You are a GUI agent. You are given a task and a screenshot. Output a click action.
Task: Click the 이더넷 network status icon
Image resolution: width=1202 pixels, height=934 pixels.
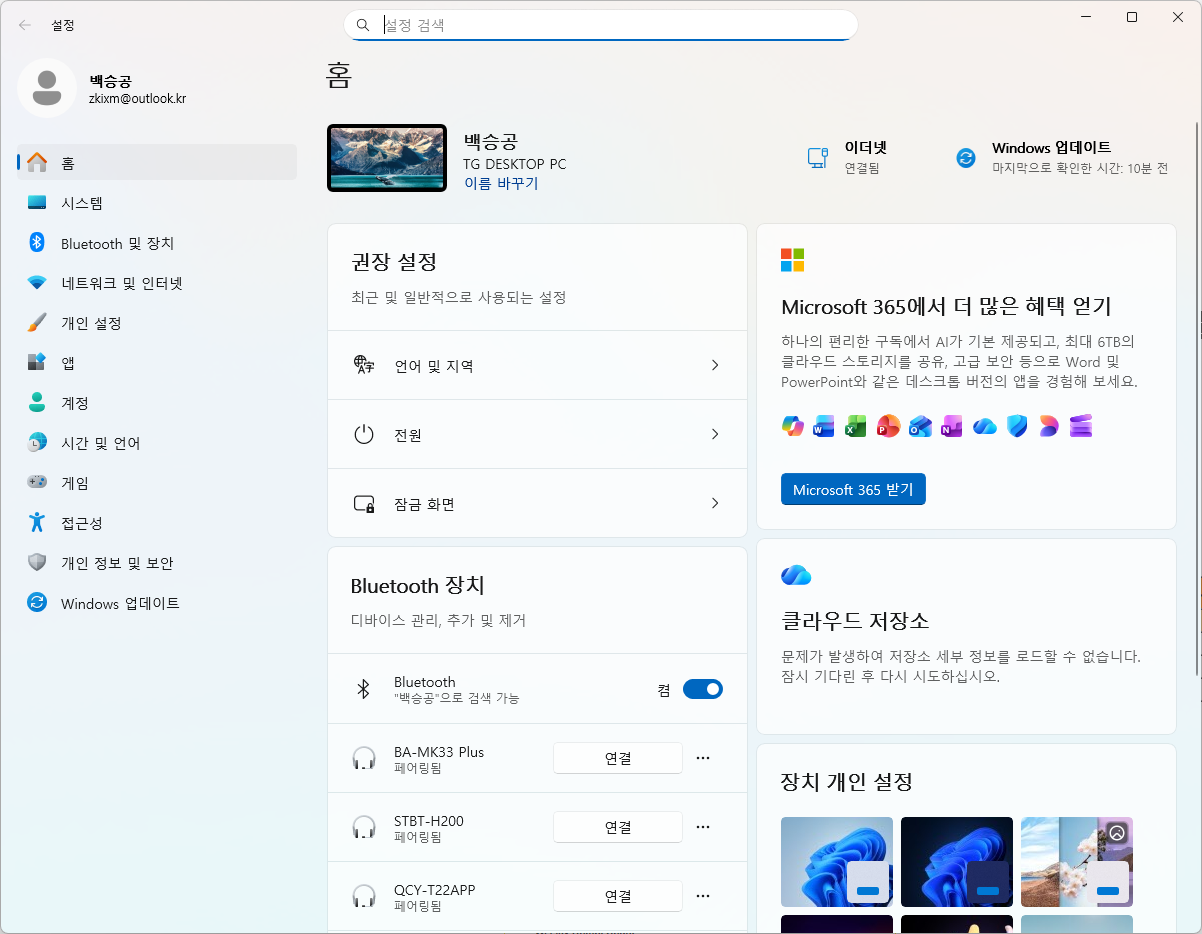817,158
